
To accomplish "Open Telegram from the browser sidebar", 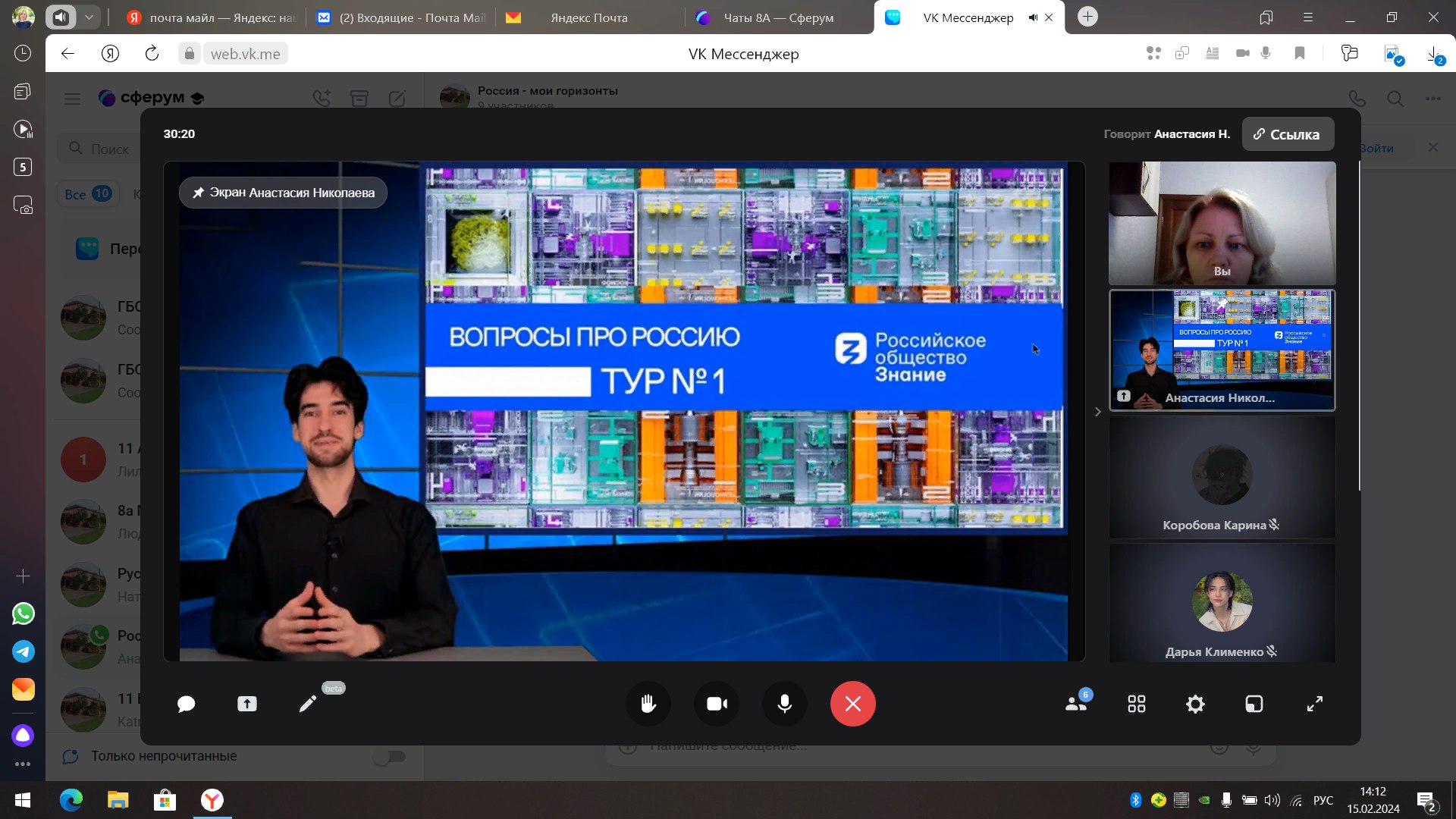I will [23, 651].
